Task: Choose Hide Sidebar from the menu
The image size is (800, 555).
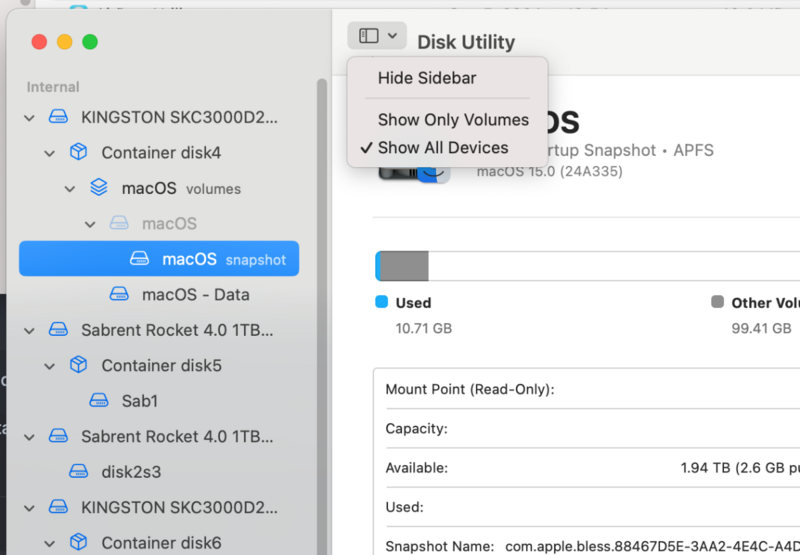Action: 427,78
